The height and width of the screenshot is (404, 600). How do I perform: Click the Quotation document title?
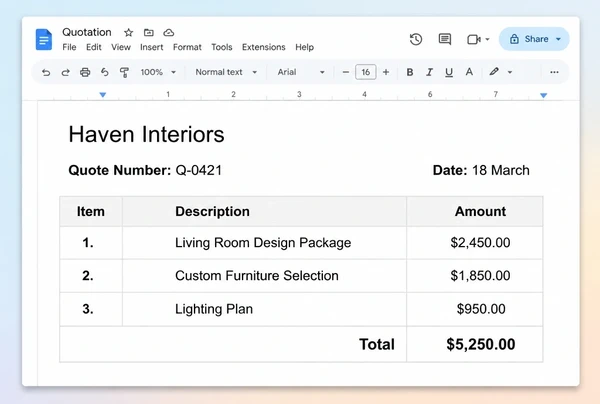click(87, 32)
